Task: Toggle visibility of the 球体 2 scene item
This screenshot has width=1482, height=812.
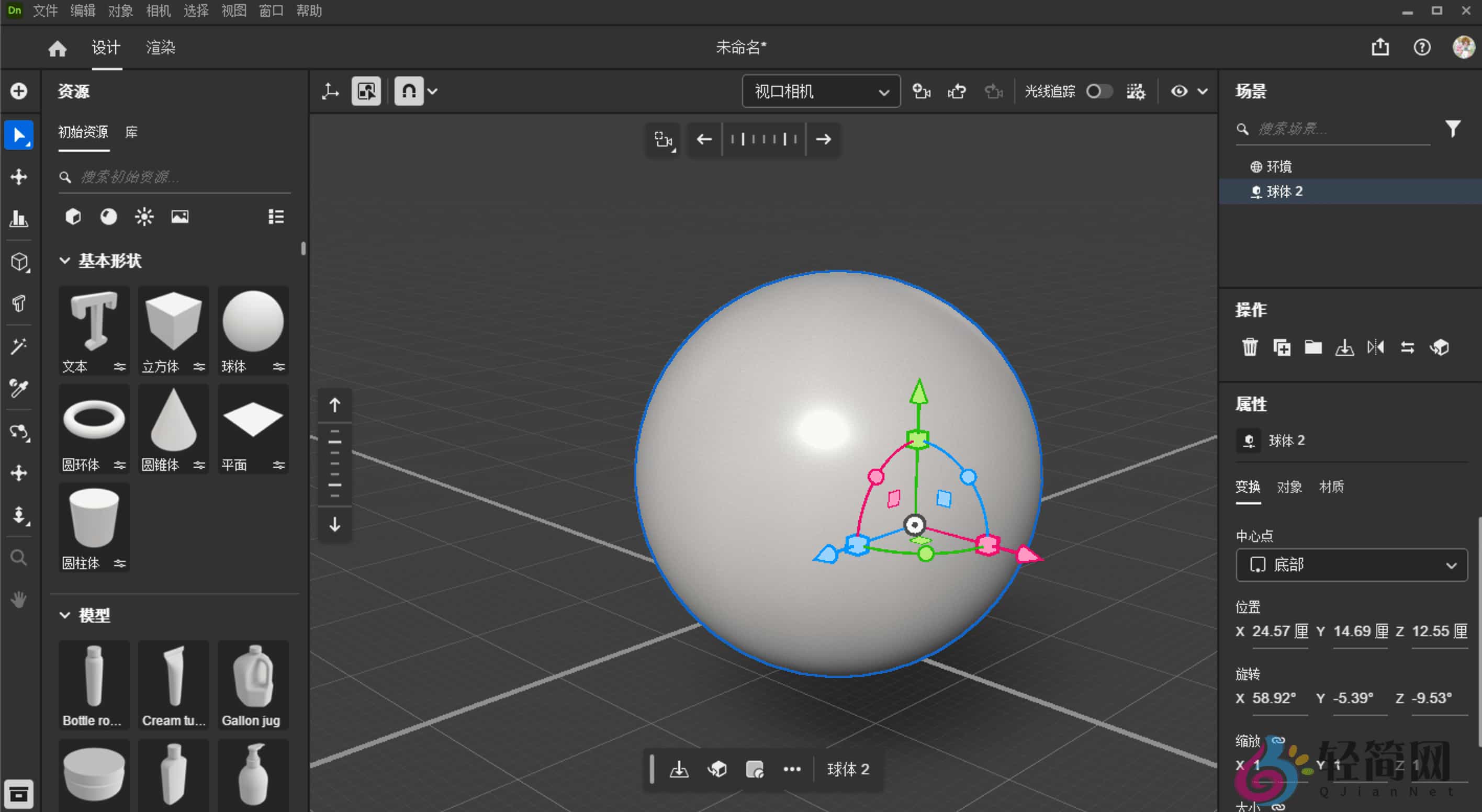Action: [x=1256, y=191]
